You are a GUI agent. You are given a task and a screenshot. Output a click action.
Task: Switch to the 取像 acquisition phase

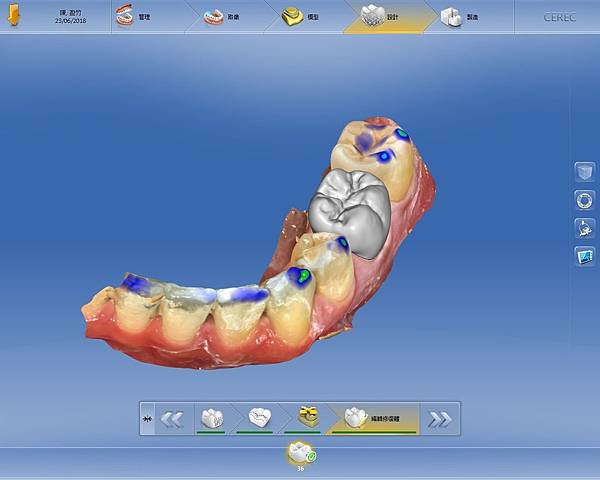tap(222, 17)
